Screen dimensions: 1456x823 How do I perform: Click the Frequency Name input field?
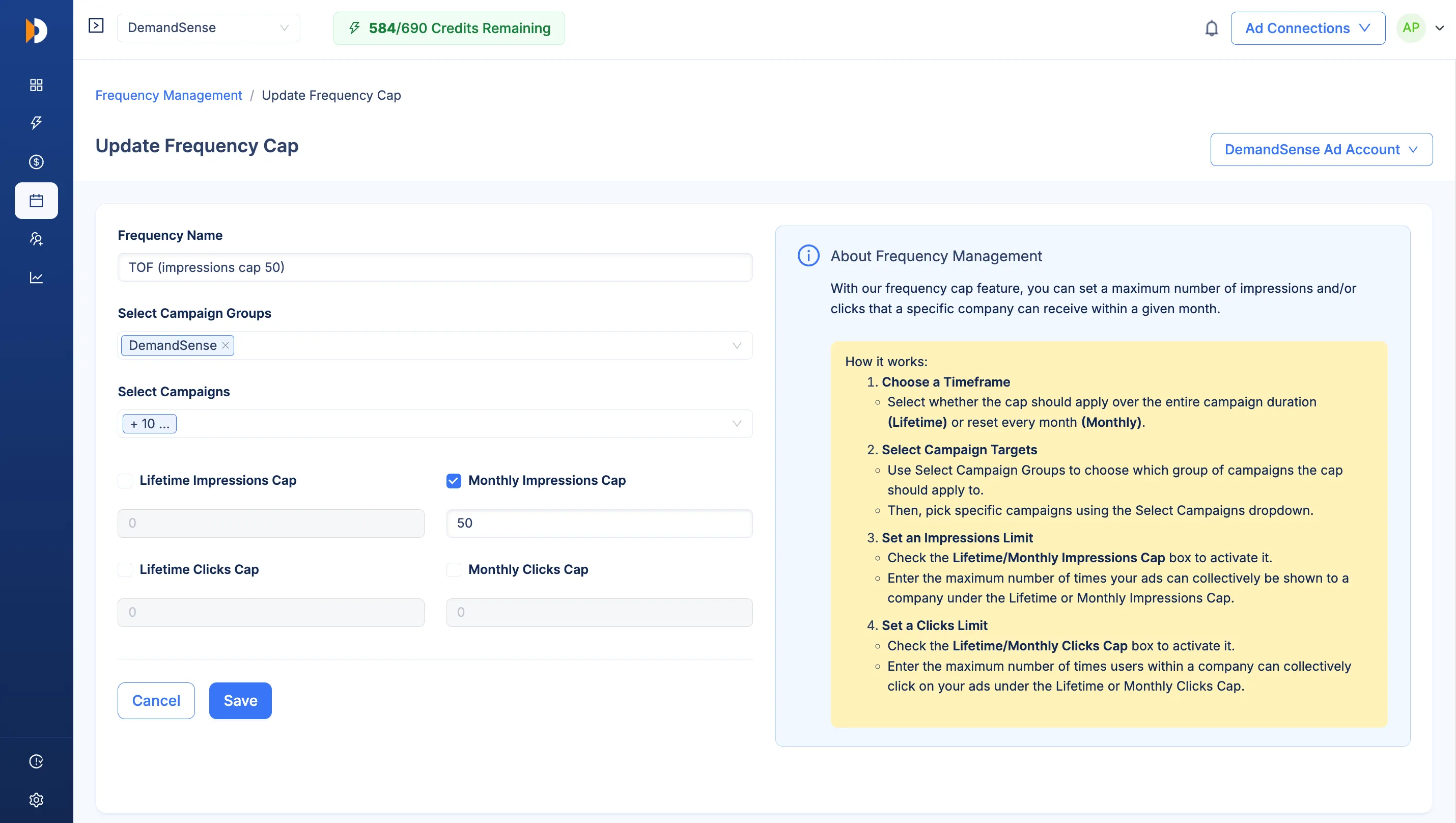click(435, 267)
